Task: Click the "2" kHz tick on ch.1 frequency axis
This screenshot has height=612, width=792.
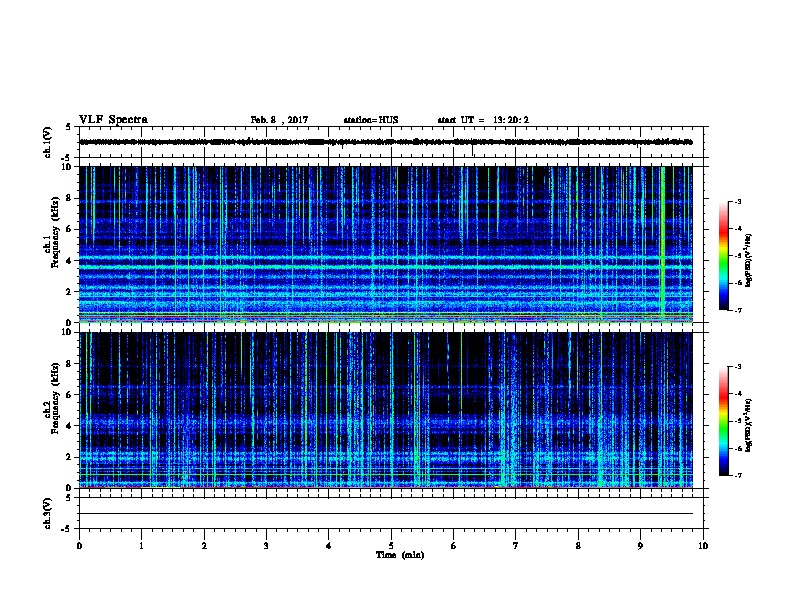Action: tap(69, 291)
